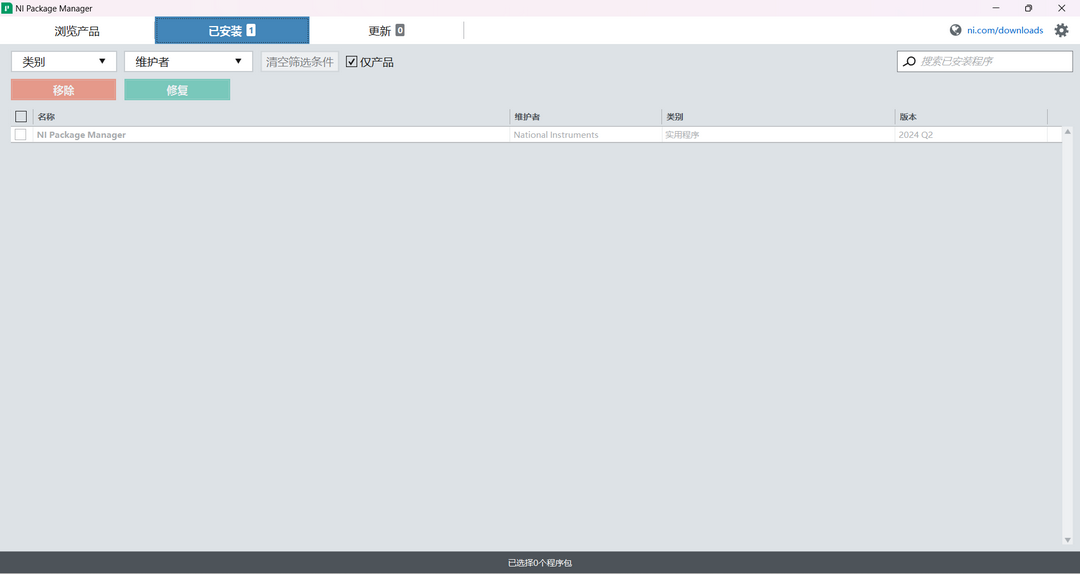
Task: Click the updates count badge on 更新 tab
Action: click(400, 31)
